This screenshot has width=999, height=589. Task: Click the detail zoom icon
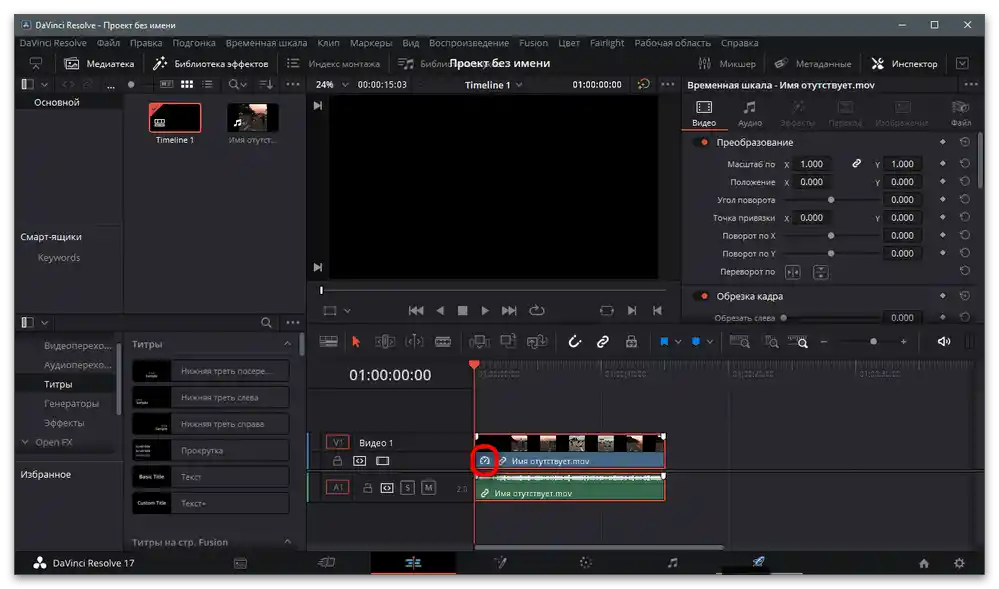771,342
